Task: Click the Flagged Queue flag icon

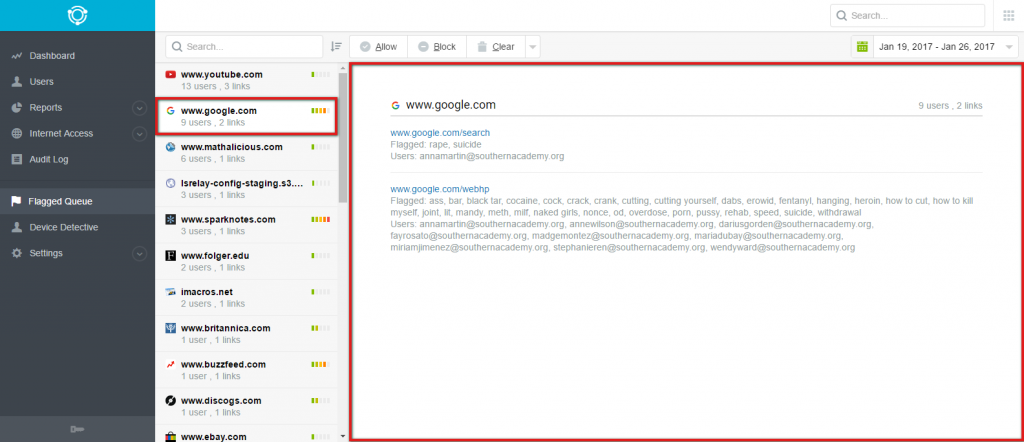Action: click(x=16, y=201)
